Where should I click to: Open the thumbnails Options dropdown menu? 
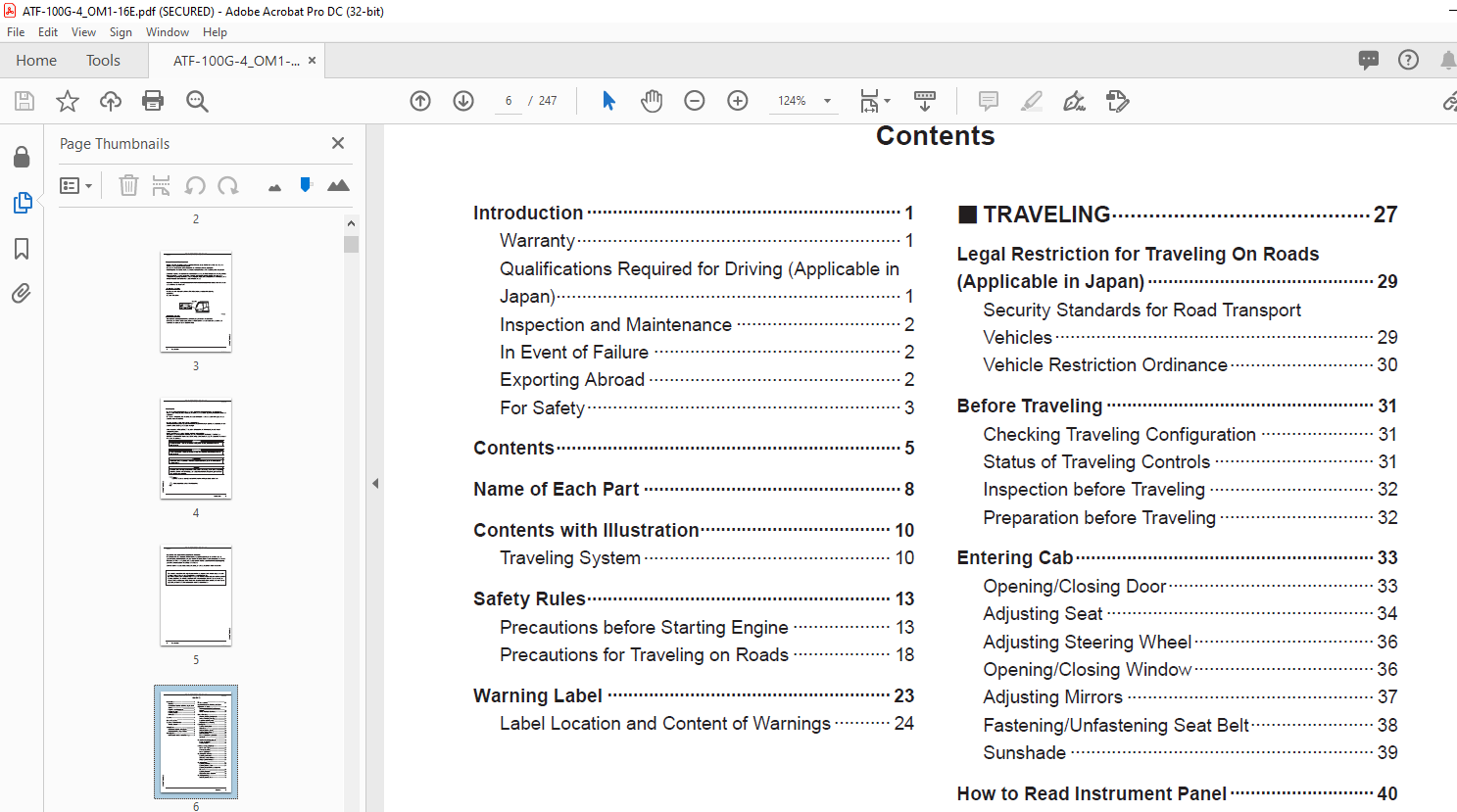point(75,185)
